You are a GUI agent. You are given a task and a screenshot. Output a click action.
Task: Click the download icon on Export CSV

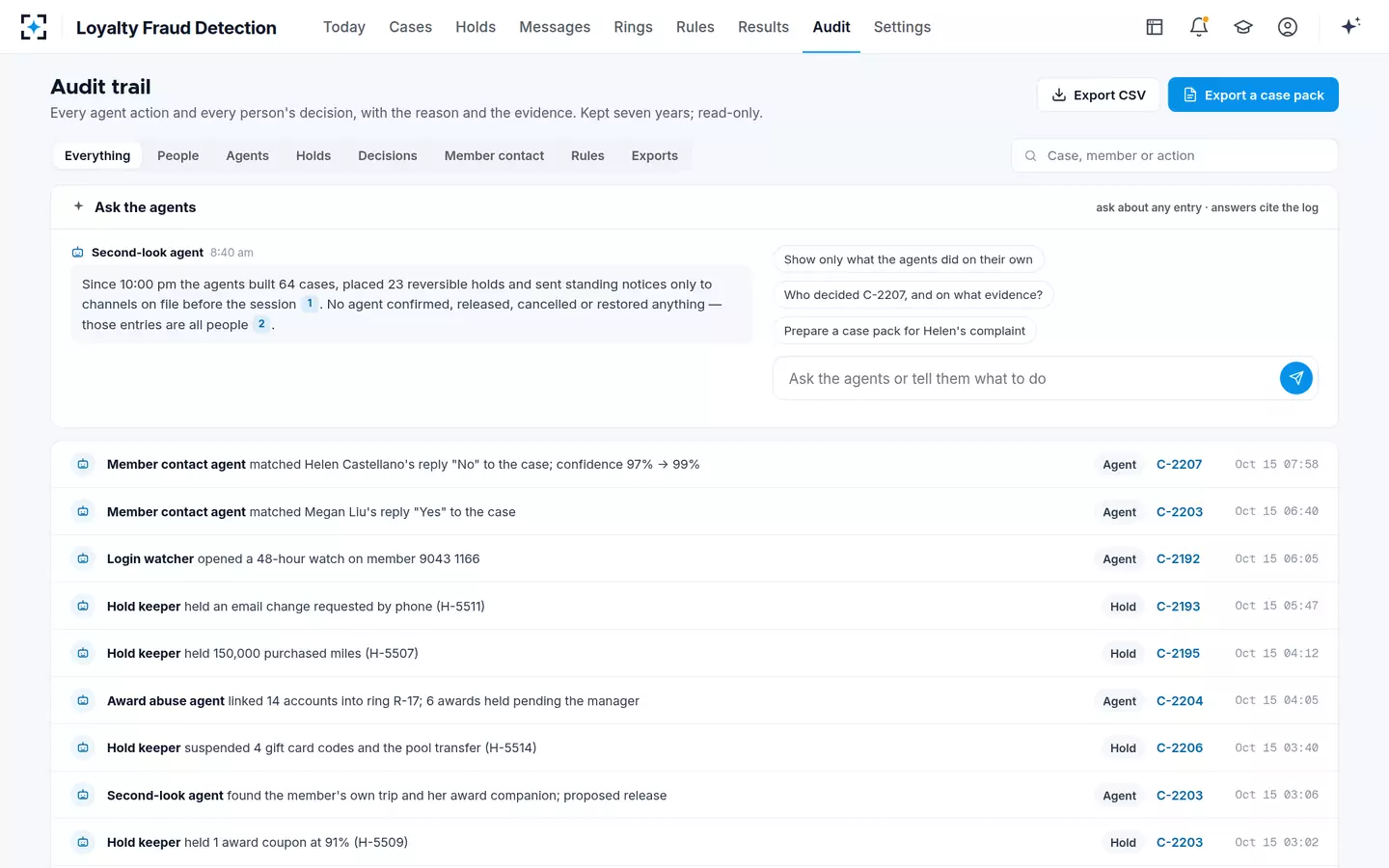1059,95
